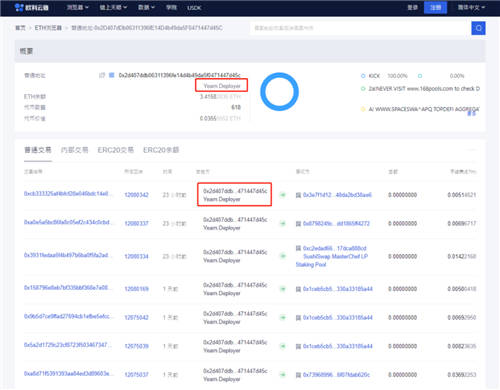Viewport: 500px width, 390px height.
Task: Click green arrow icon in block 12080169 row
Action: point(283,289)
